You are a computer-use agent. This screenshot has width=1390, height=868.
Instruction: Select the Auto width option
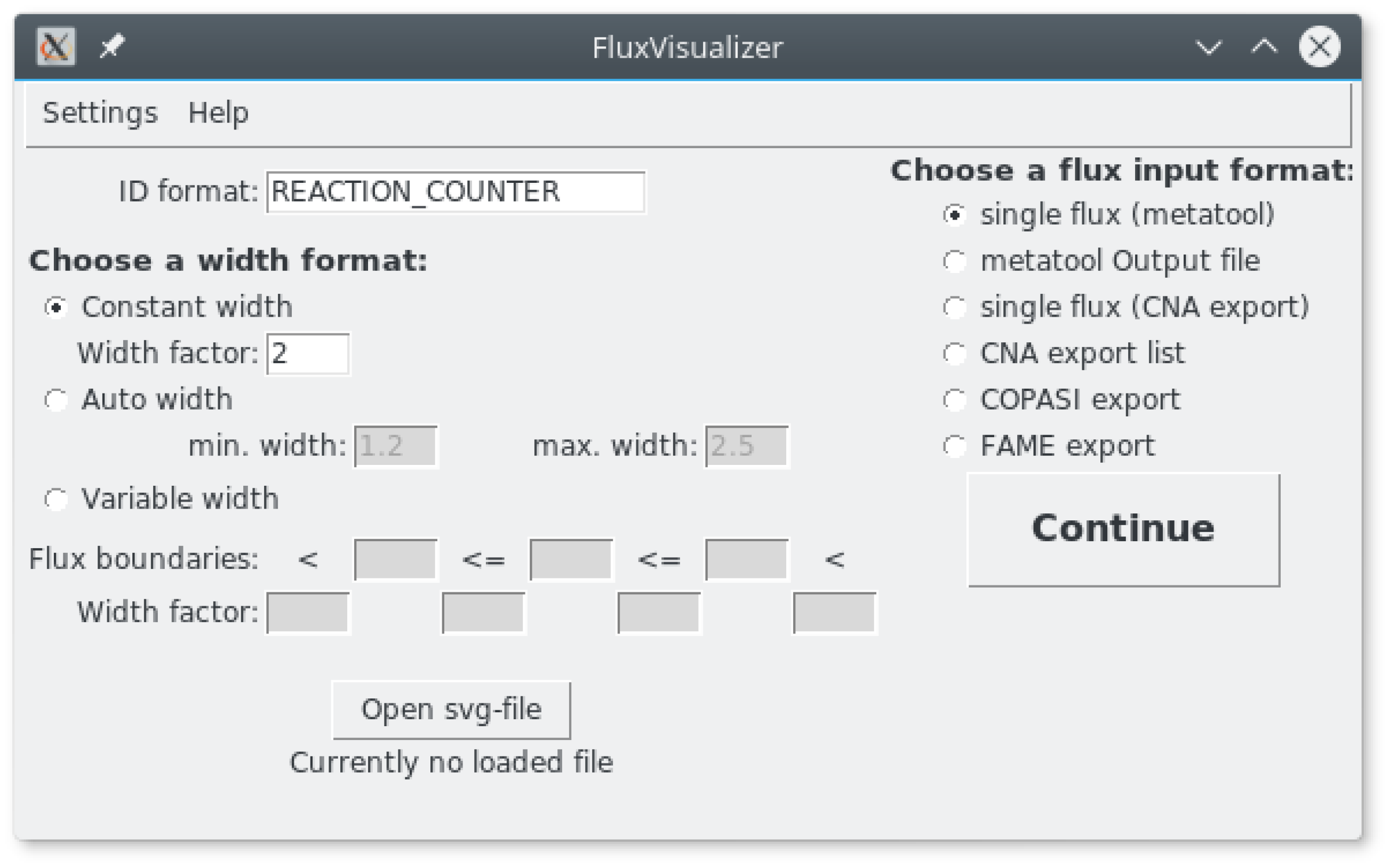(139, 399)
